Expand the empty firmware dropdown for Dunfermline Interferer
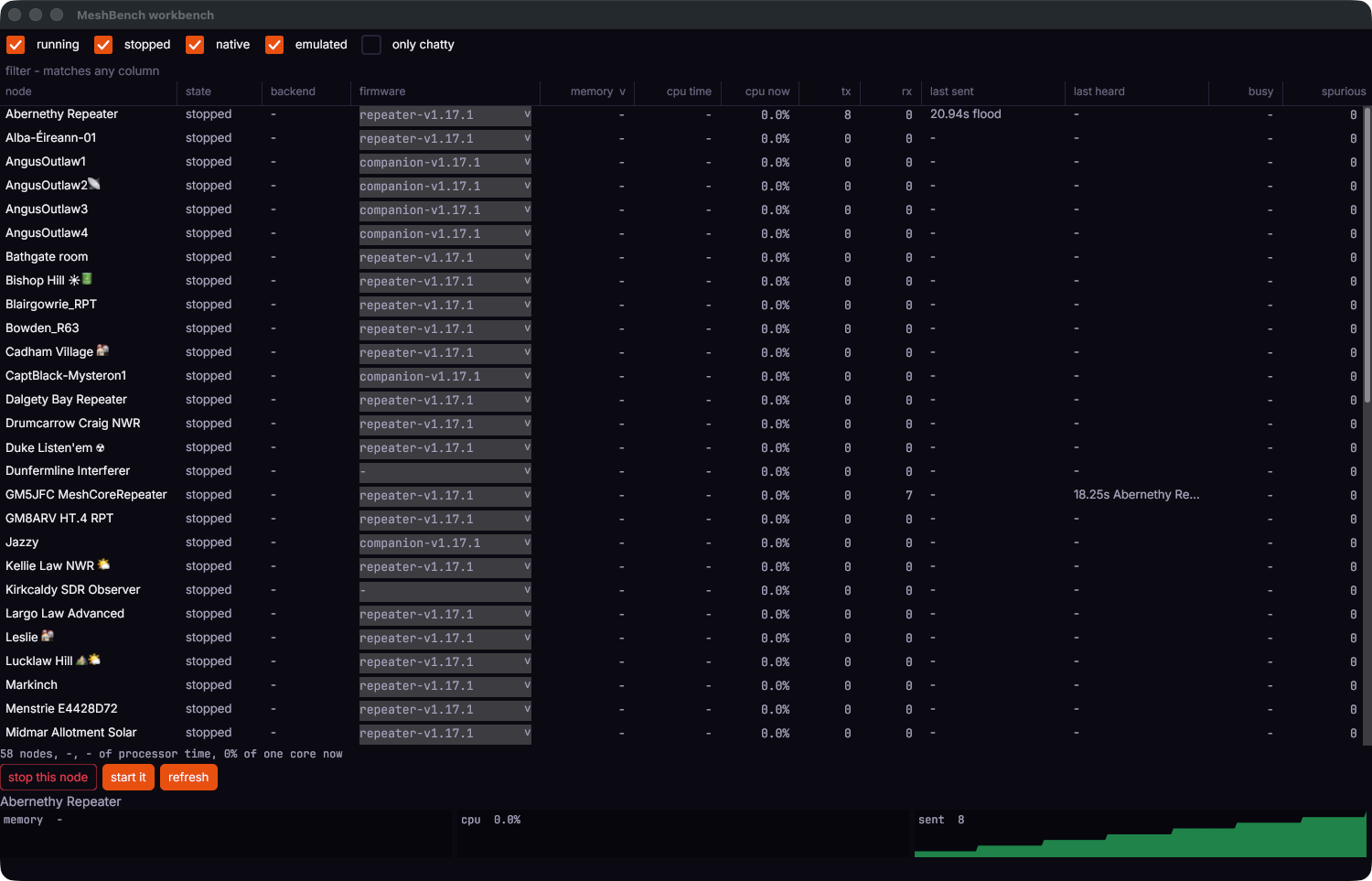1372x881 pixels. (445, 472)
